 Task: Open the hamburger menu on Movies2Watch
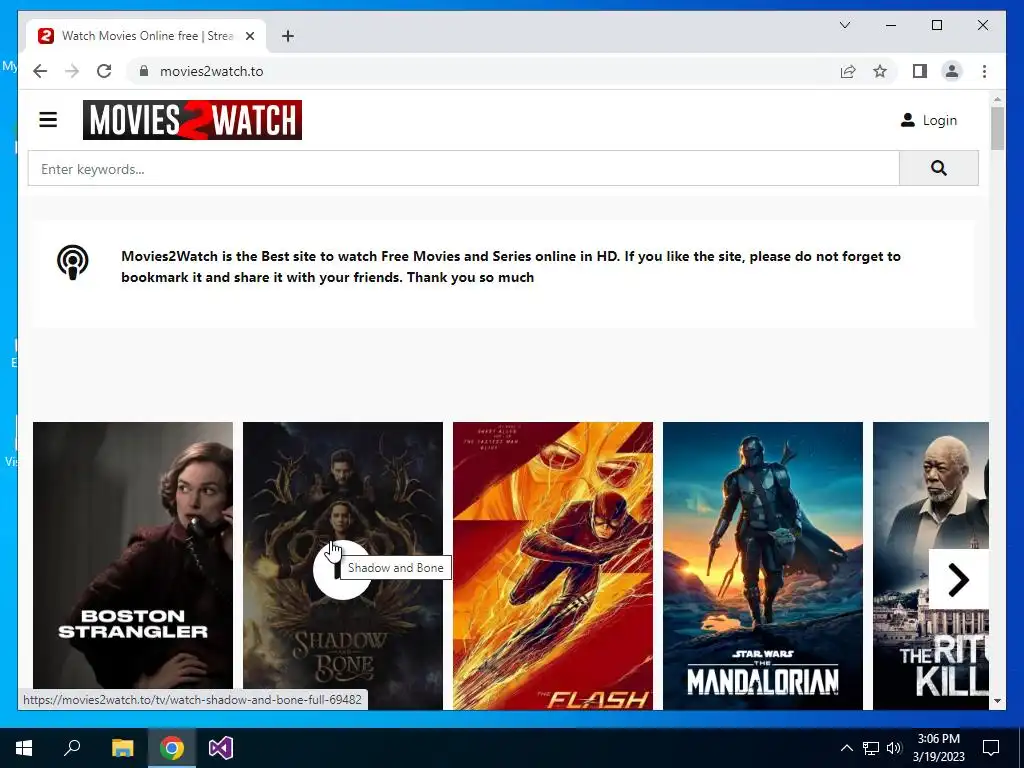(48, 120)
